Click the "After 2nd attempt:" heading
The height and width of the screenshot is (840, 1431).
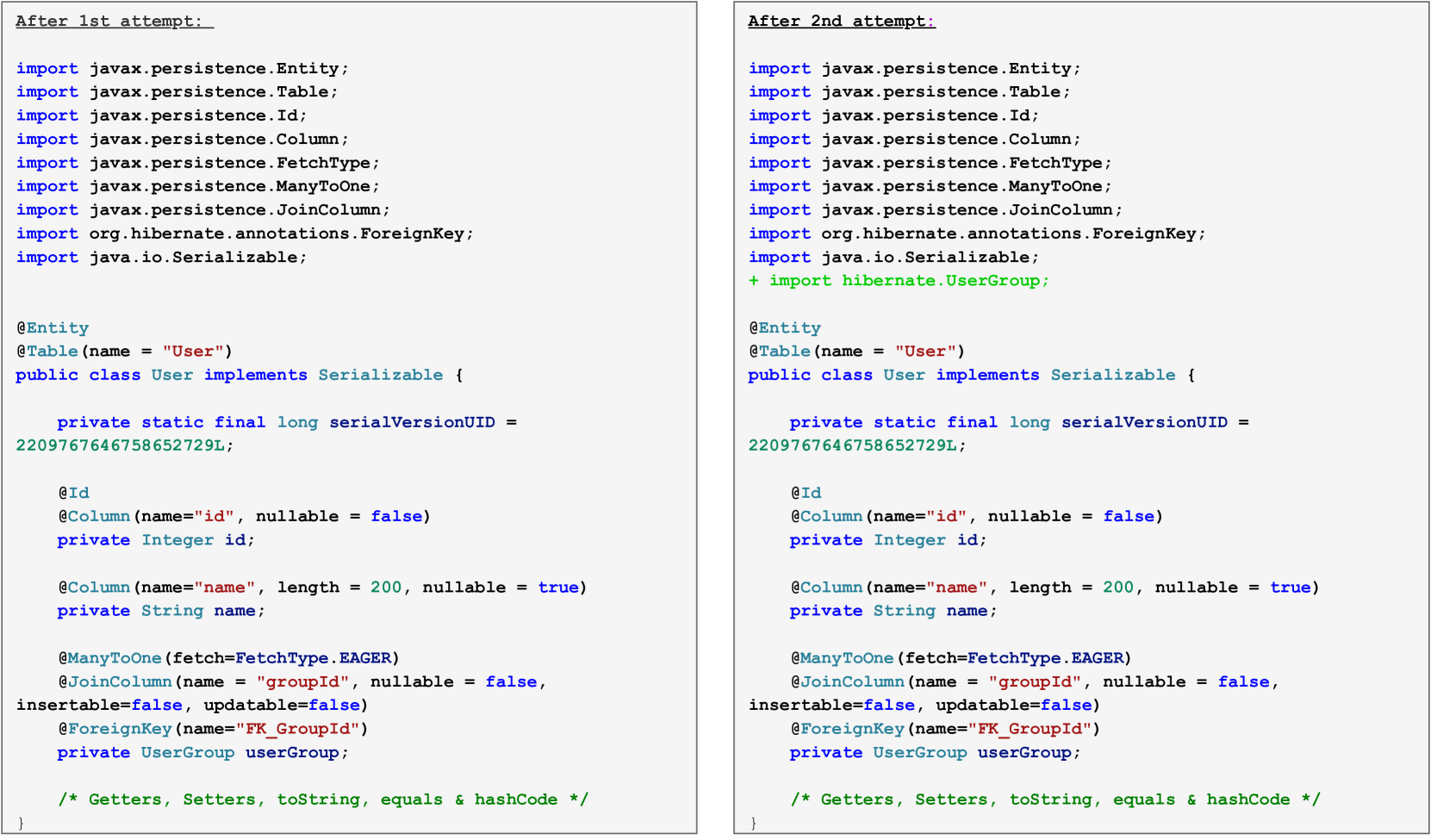point(842,21)
